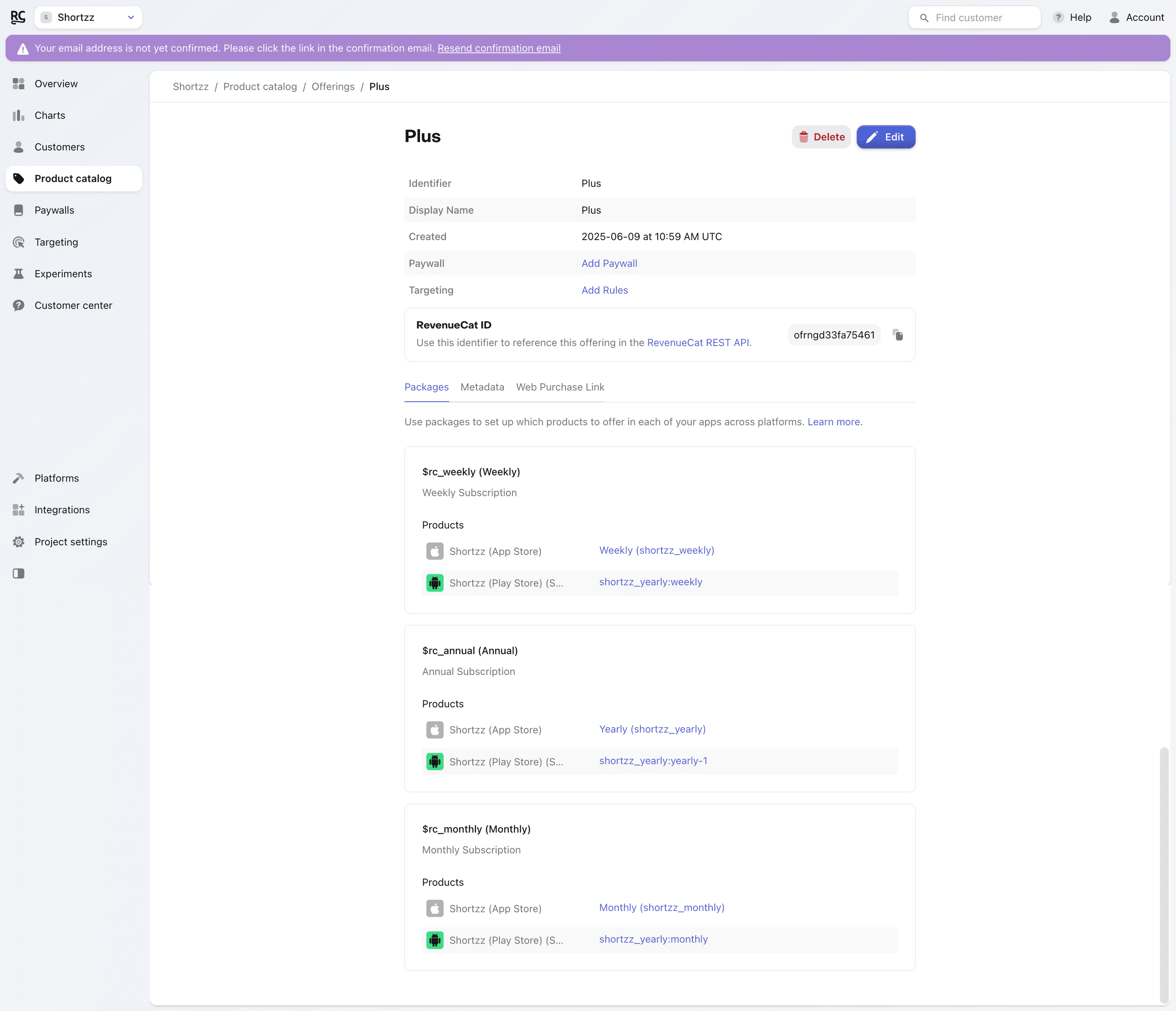Click the RevenueCat logo
Image resolution: width=1176 pixels, height=1011 pixels.
click(x=18, y=17)
